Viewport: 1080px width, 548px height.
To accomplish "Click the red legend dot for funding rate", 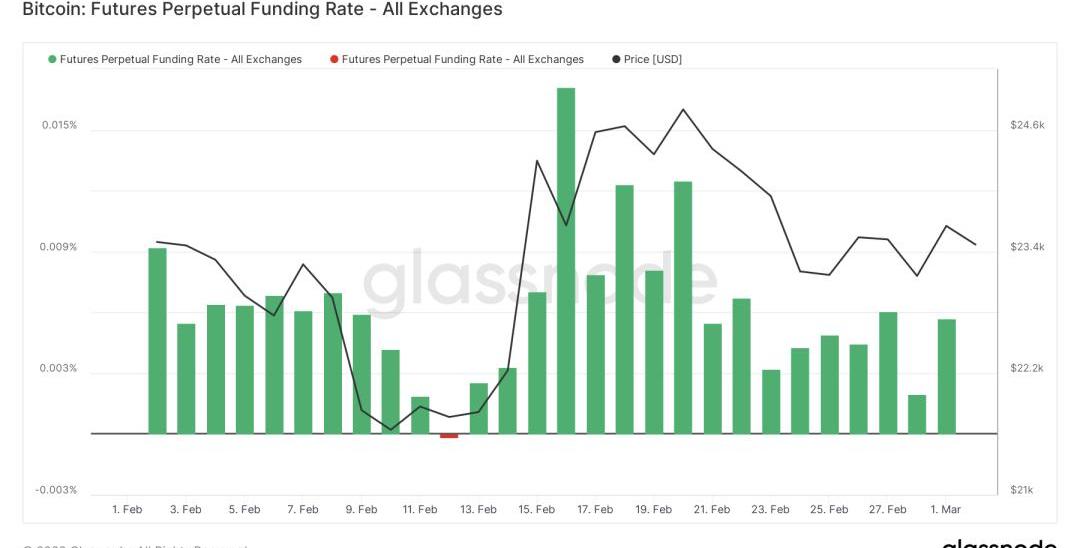I will point(334,60).
